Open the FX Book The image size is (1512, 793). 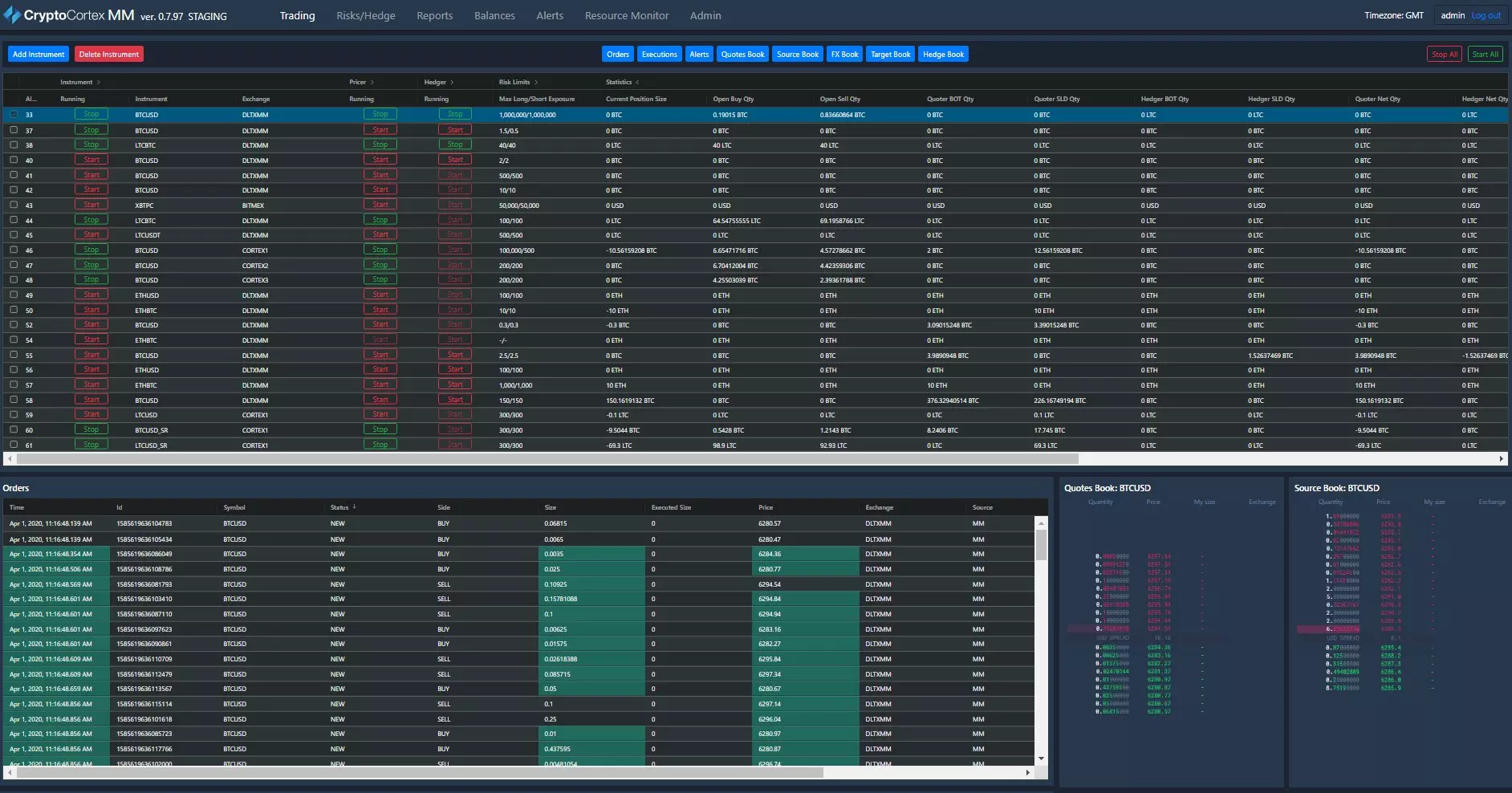[844, 54]
